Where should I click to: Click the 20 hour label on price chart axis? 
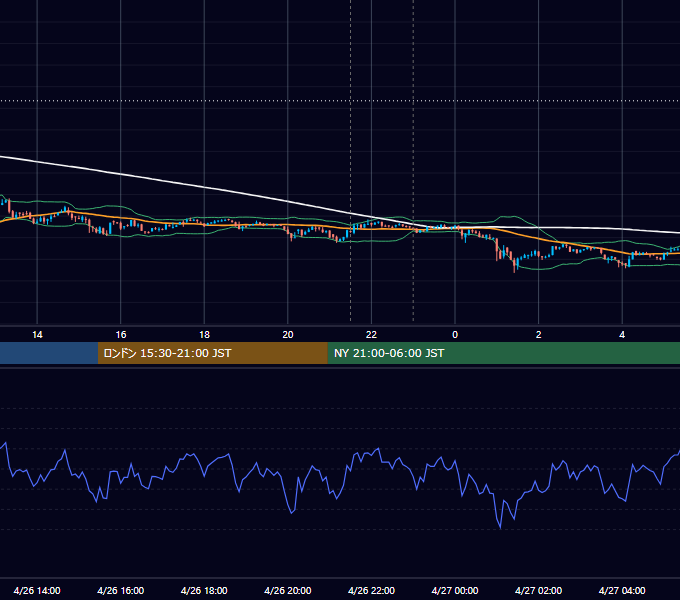pos(288,335)
